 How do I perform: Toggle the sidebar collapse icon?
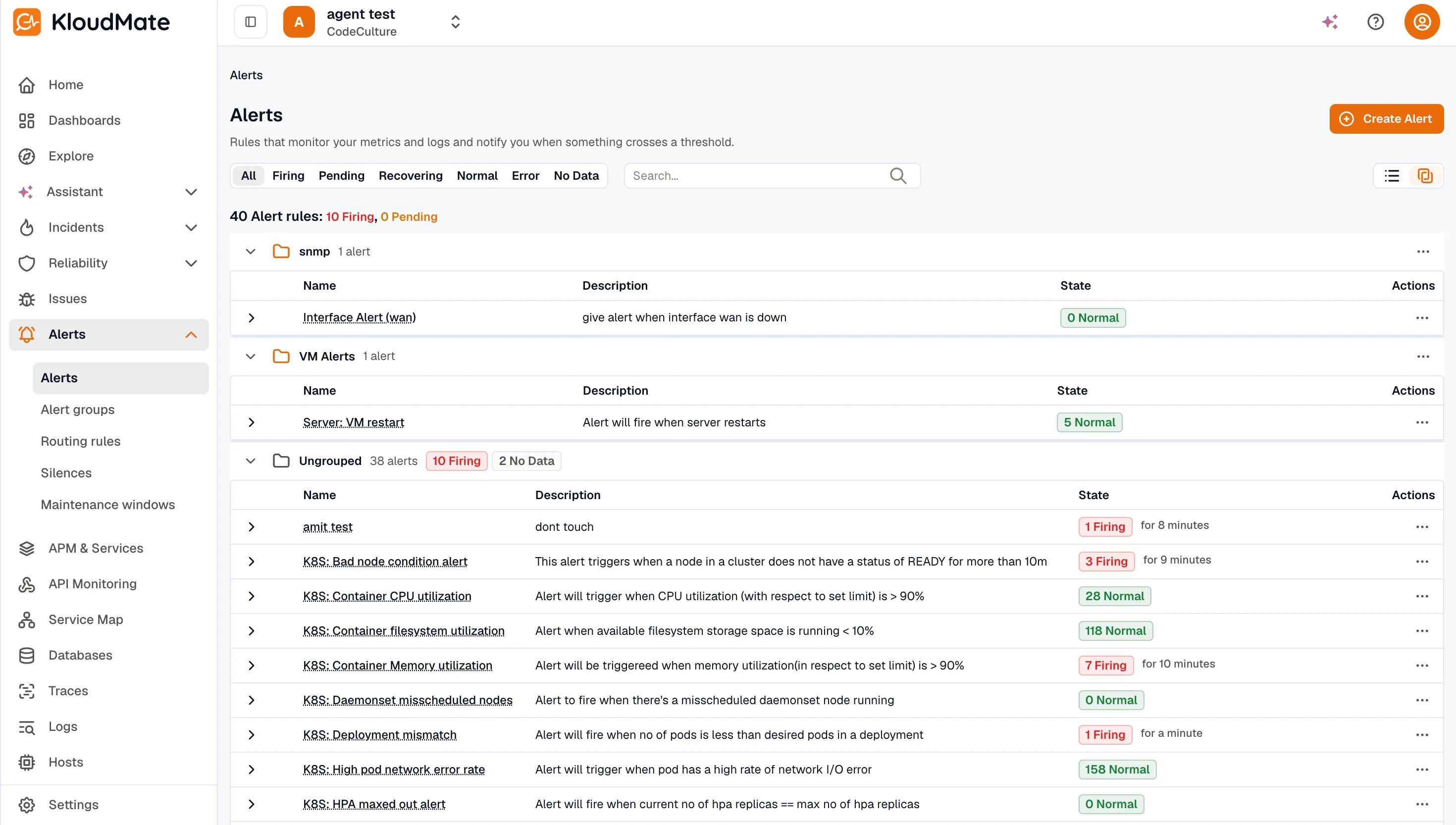(x=251, y=22)
